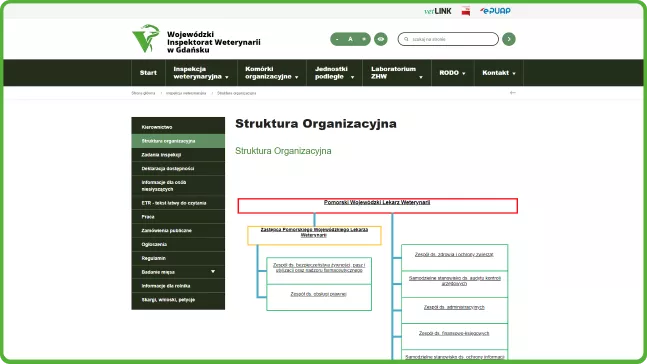Open ETR - tekst łatwy do czytania
This screenshot has width=647, height=364.
click(178, 203)
